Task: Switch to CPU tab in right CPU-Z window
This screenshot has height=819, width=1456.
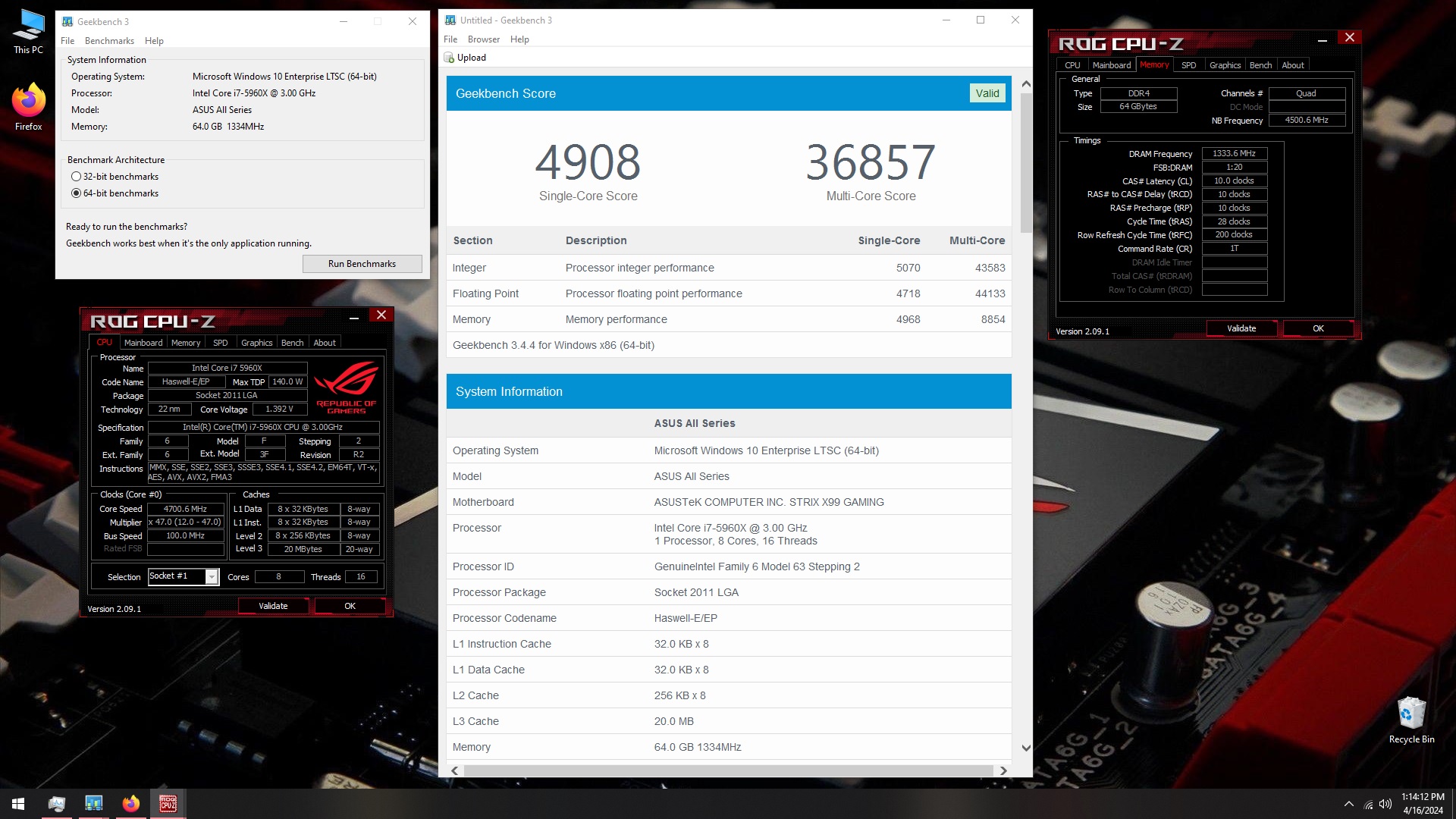Action: point(1072,65)
